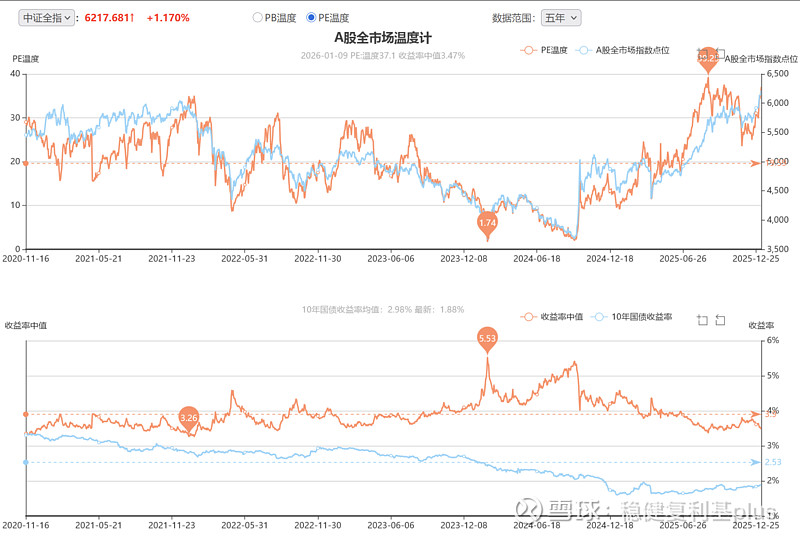This screenshot has width=800, height=536.
Task: Click the +1.170% change value
Action: [x=168, y=18]
